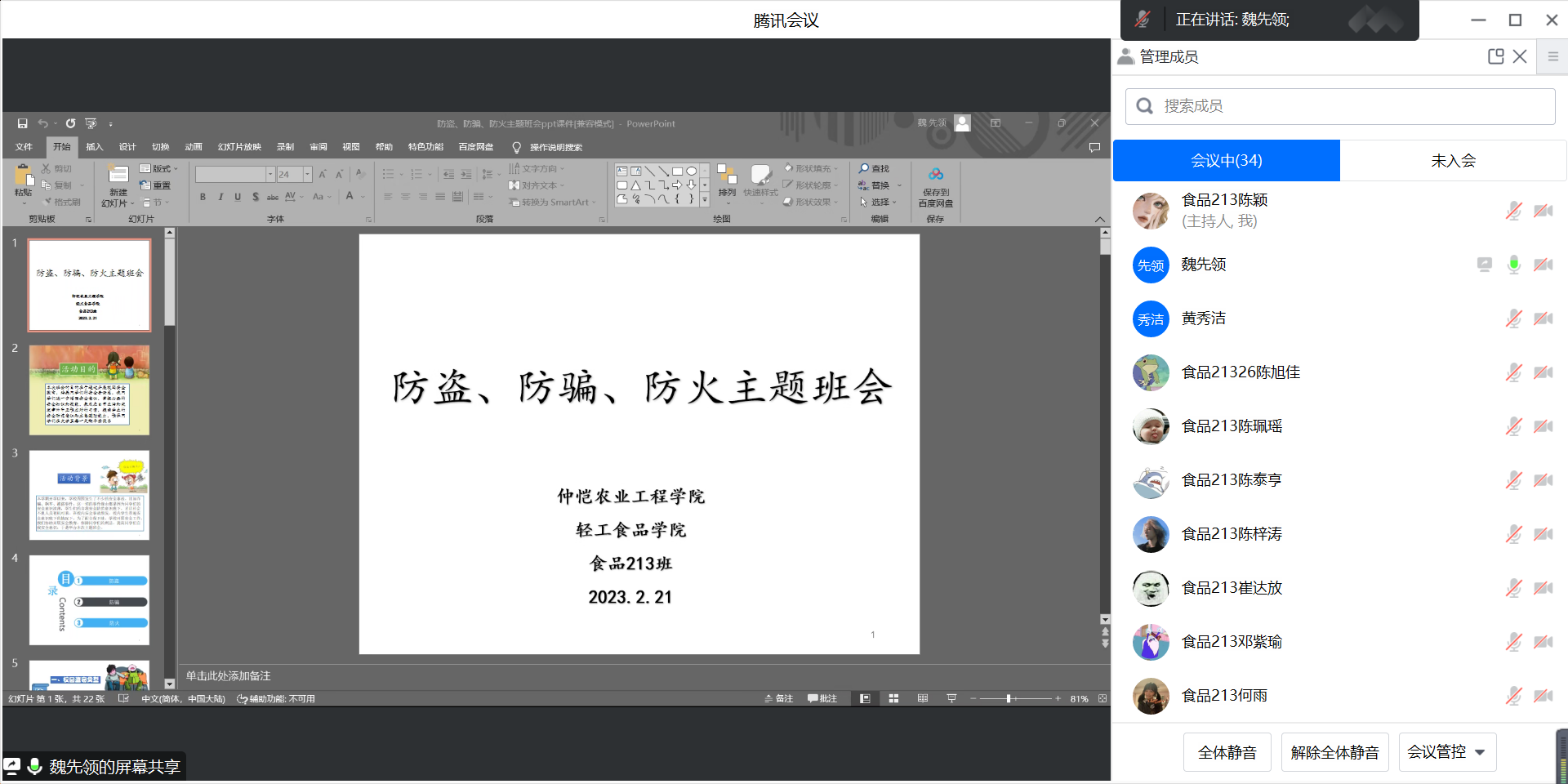Toggle camera for 食品21326陈旭佳
This screenshot has height=784, width=1568.
(x=1543, y=372)
